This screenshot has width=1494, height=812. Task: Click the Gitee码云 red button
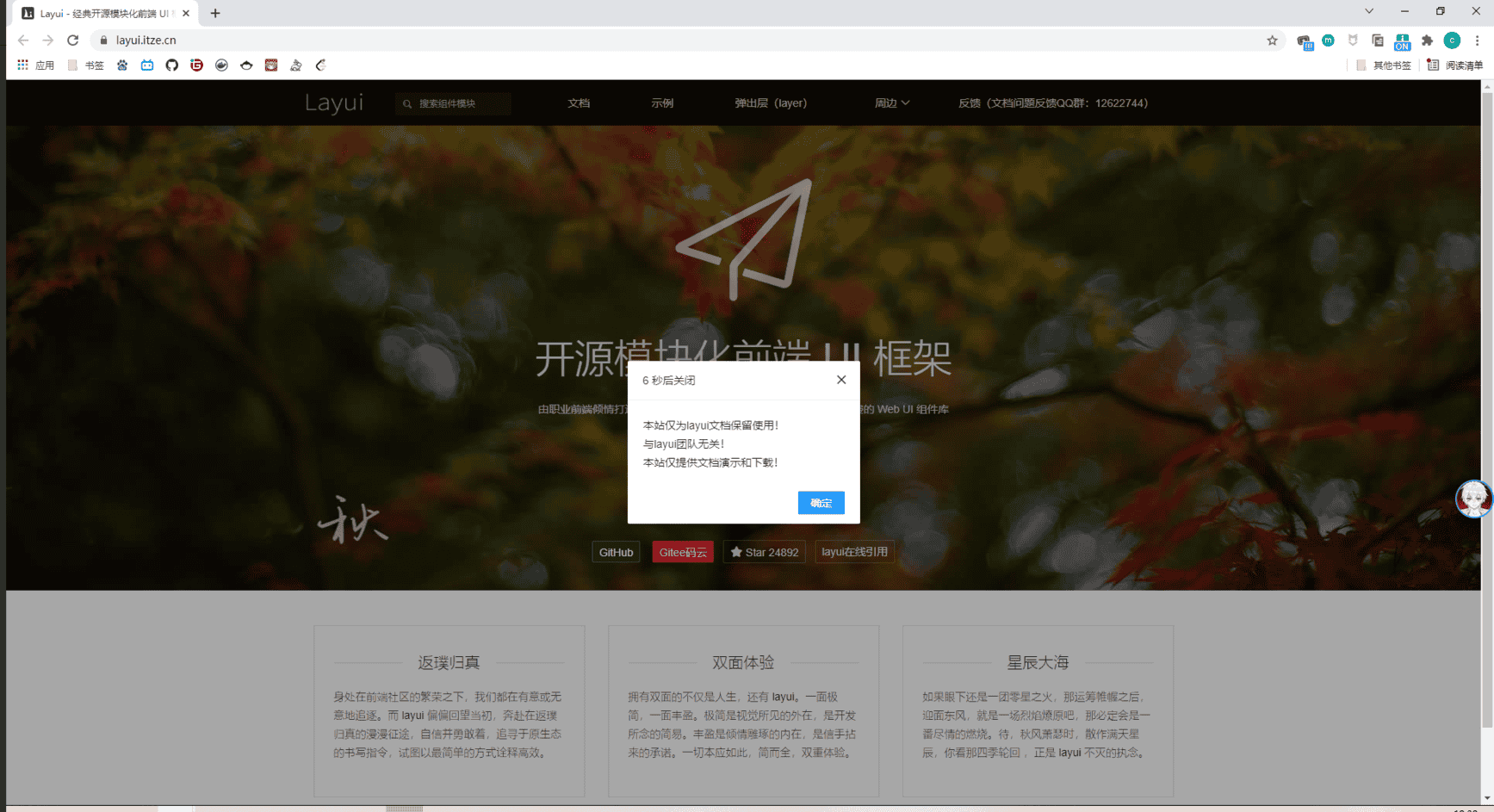[682, 553]
